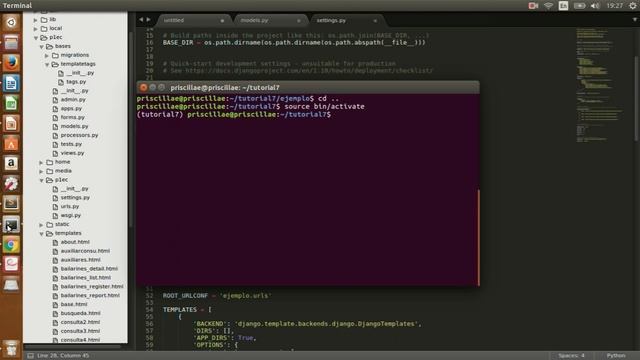Image resolution: width=640 pixels, height=360 pixels.
Task: Click the Terminal icon in the dock
Action: coord(11,224)
